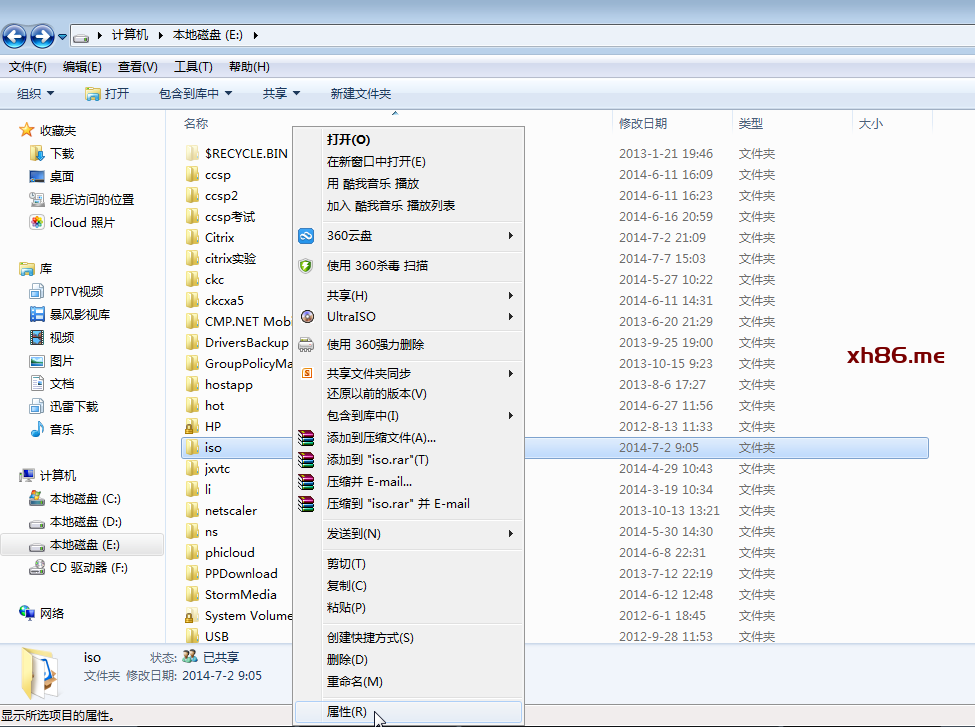This screenshot has height=727, width=975.
Task: Expand the 包含到库中 context submenu
Action: coord(408,416)
